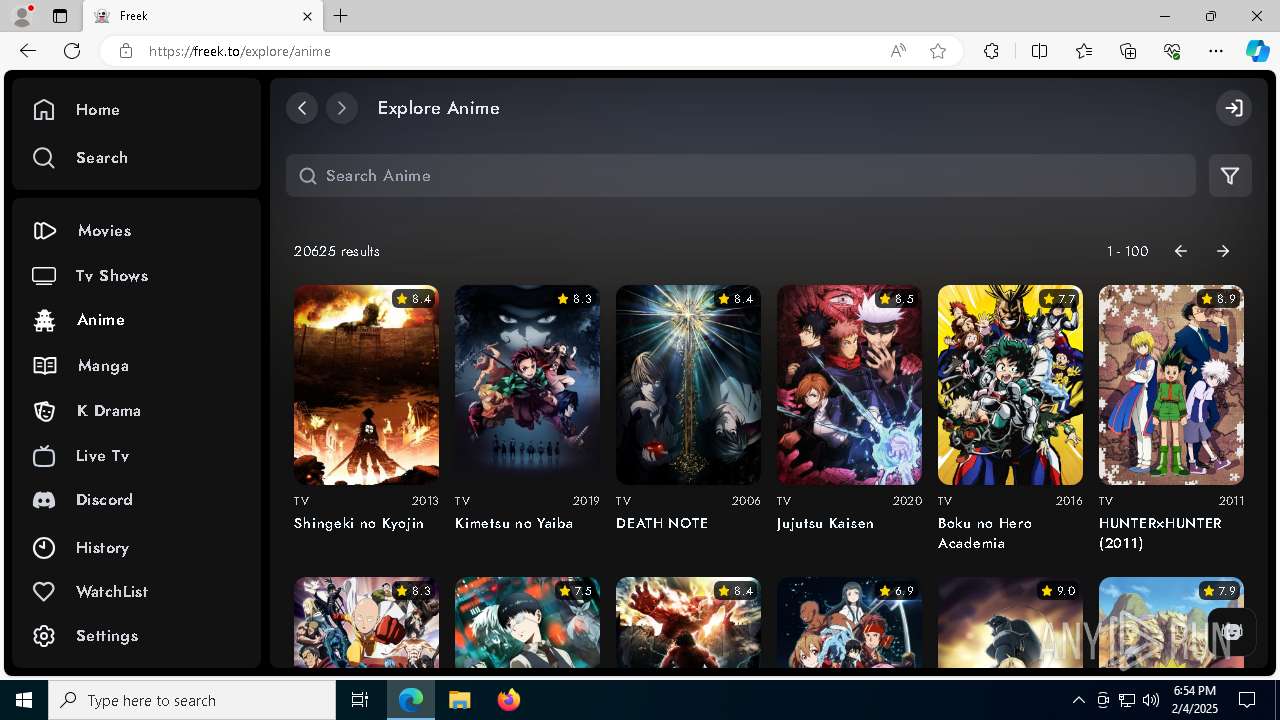Image resolution: width=1280 pixels, height=720 pixels.
Task: Go forward with the Explore Anime right chevron
Action: pos(342,108)
